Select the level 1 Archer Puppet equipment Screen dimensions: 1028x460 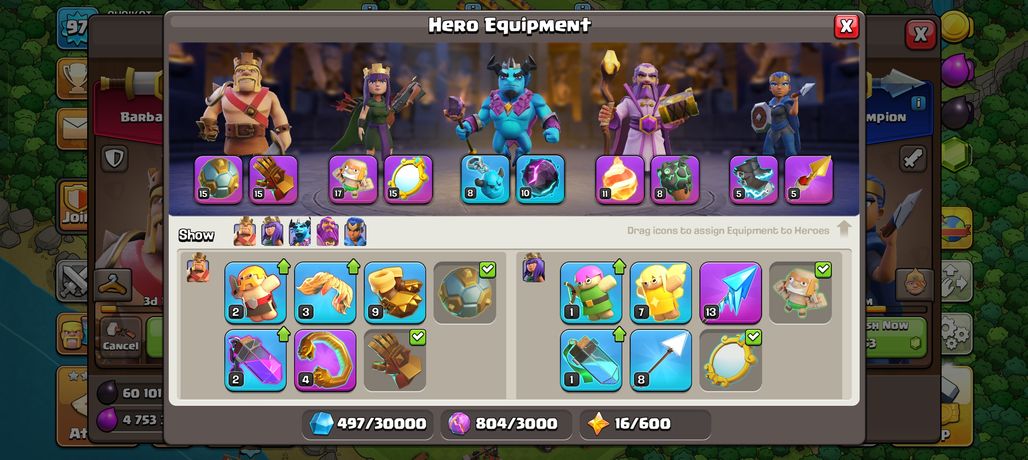pyautogui.click(x=591, y=292)
